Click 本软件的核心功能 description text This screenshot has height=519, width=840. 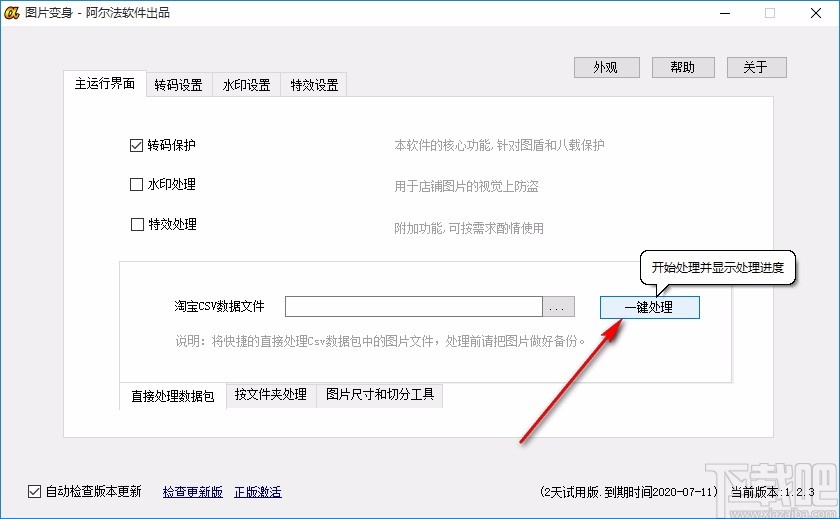(499, 145)
